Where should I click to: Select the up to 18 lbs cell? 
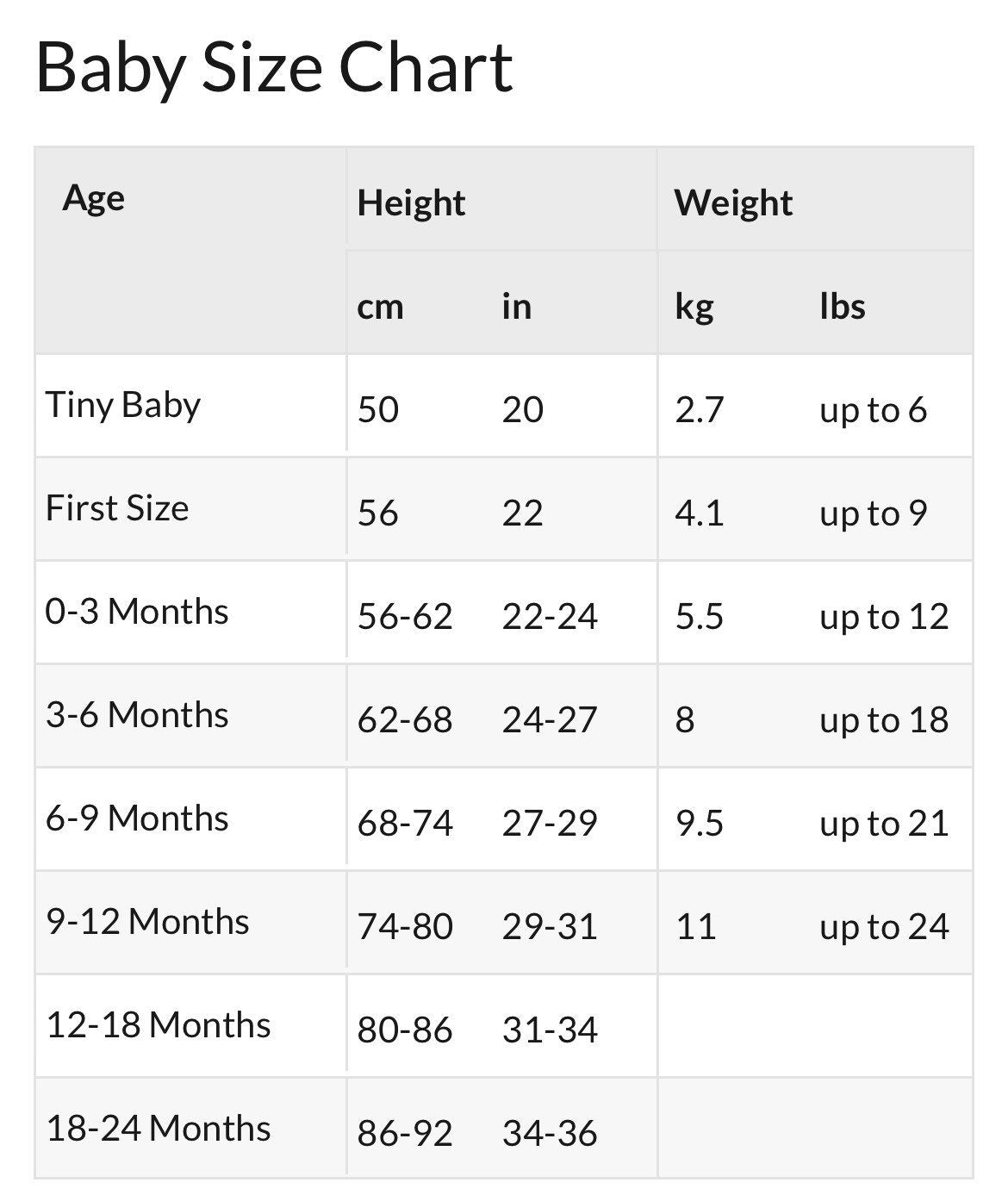(884, 720)
